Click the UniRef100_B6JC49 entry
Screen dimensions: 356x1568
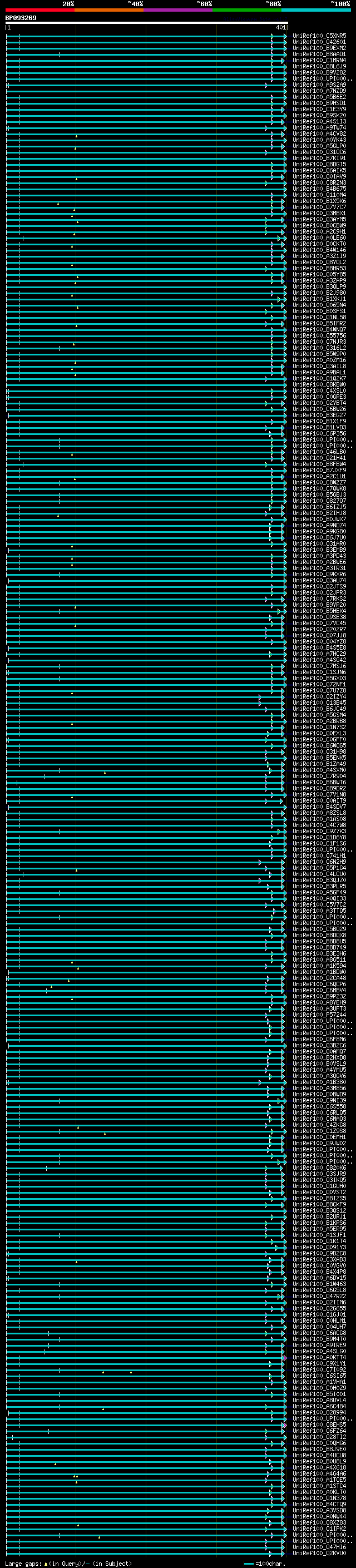coord(319,709)
